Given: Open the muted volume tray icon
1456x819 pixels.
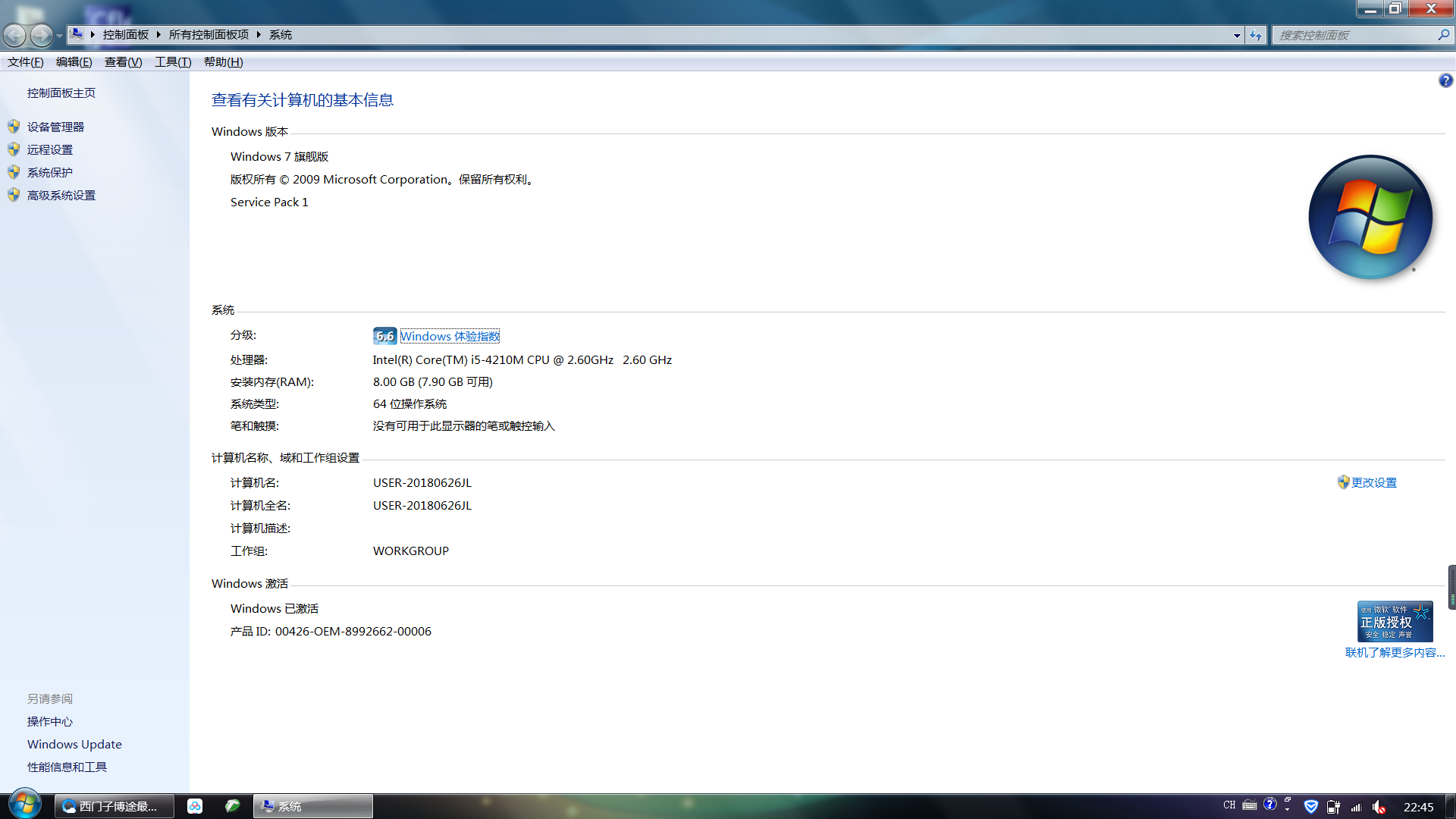Looking at the screenshot, I should coord(1379,807).
